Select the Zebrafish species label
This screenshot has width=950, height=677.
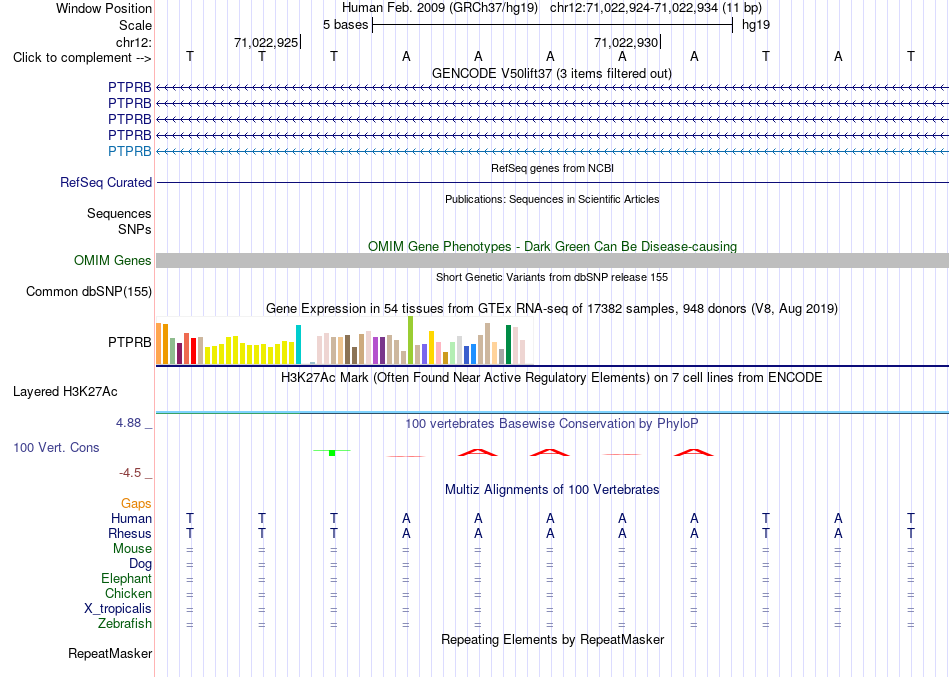coord(125,623)
